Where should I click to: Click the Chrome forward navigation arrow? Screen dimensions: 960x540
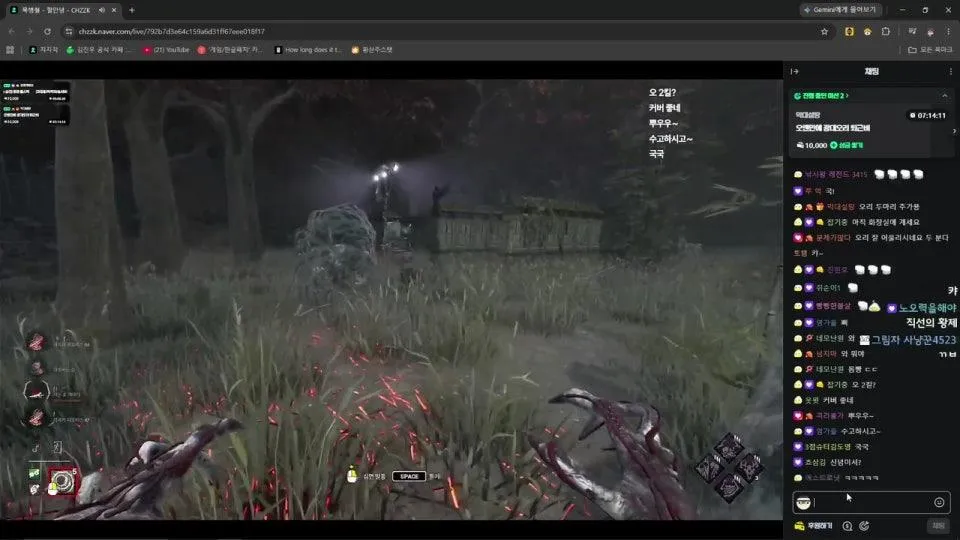tap(29, 31)
